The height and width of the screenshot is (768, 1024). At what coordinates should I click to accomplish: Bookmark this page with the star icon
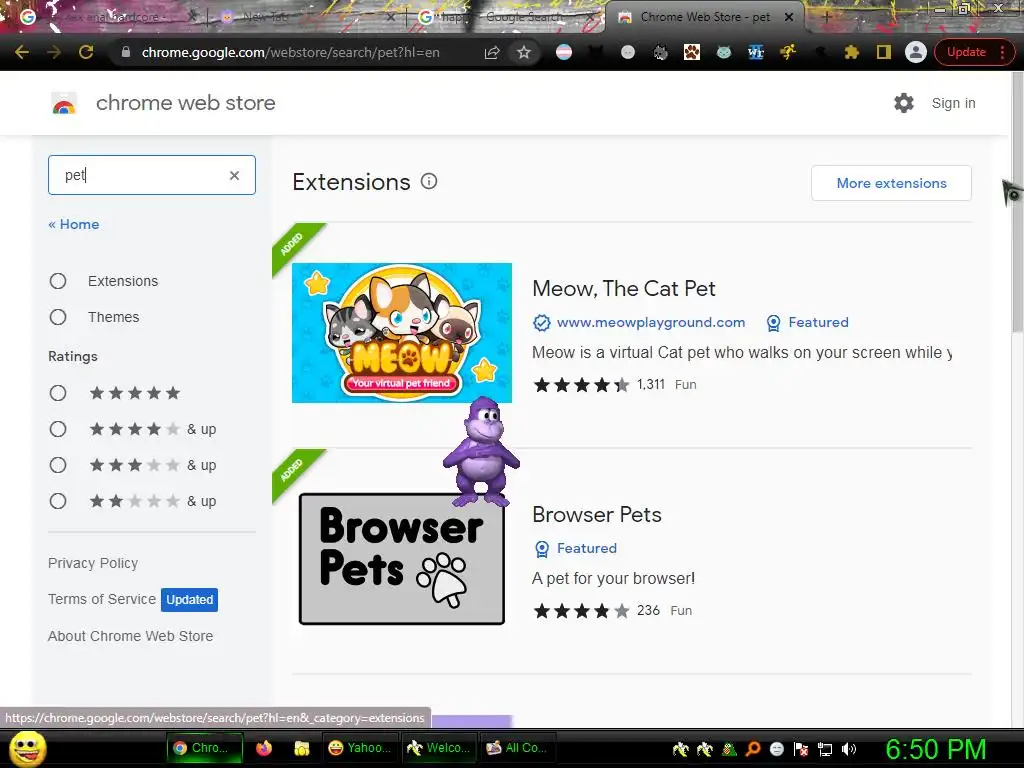click(524, 52)
